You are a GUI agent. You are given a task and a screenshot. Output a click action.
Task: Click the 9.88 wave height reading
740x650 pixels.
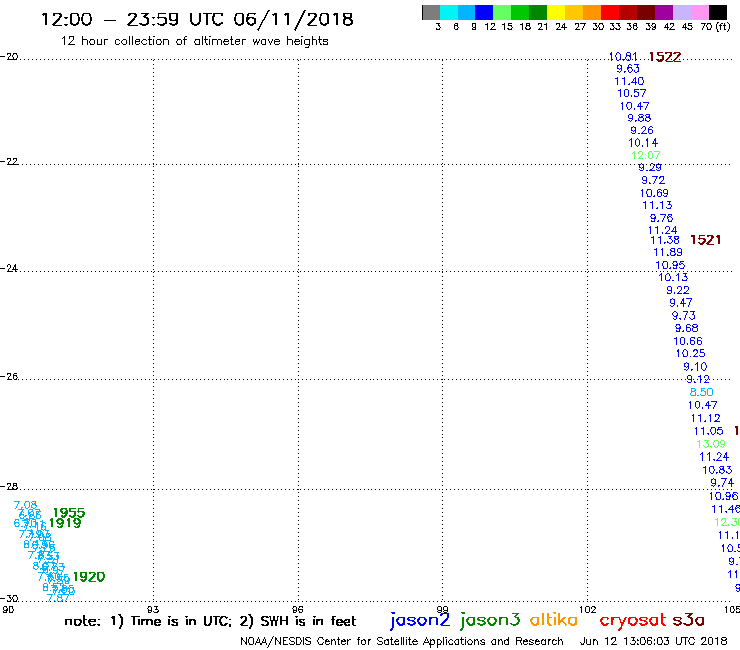pyautogui.click(x=639, y=118)
